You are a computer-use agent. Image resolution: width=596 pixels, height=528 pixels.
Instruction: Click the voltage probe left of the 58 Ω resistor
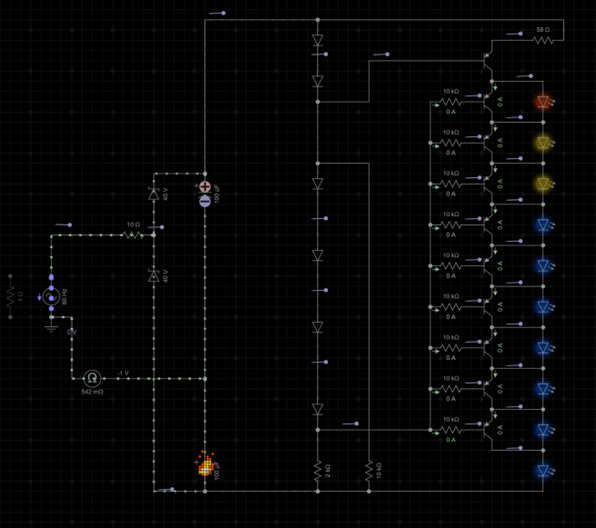(x=514, y=34)
